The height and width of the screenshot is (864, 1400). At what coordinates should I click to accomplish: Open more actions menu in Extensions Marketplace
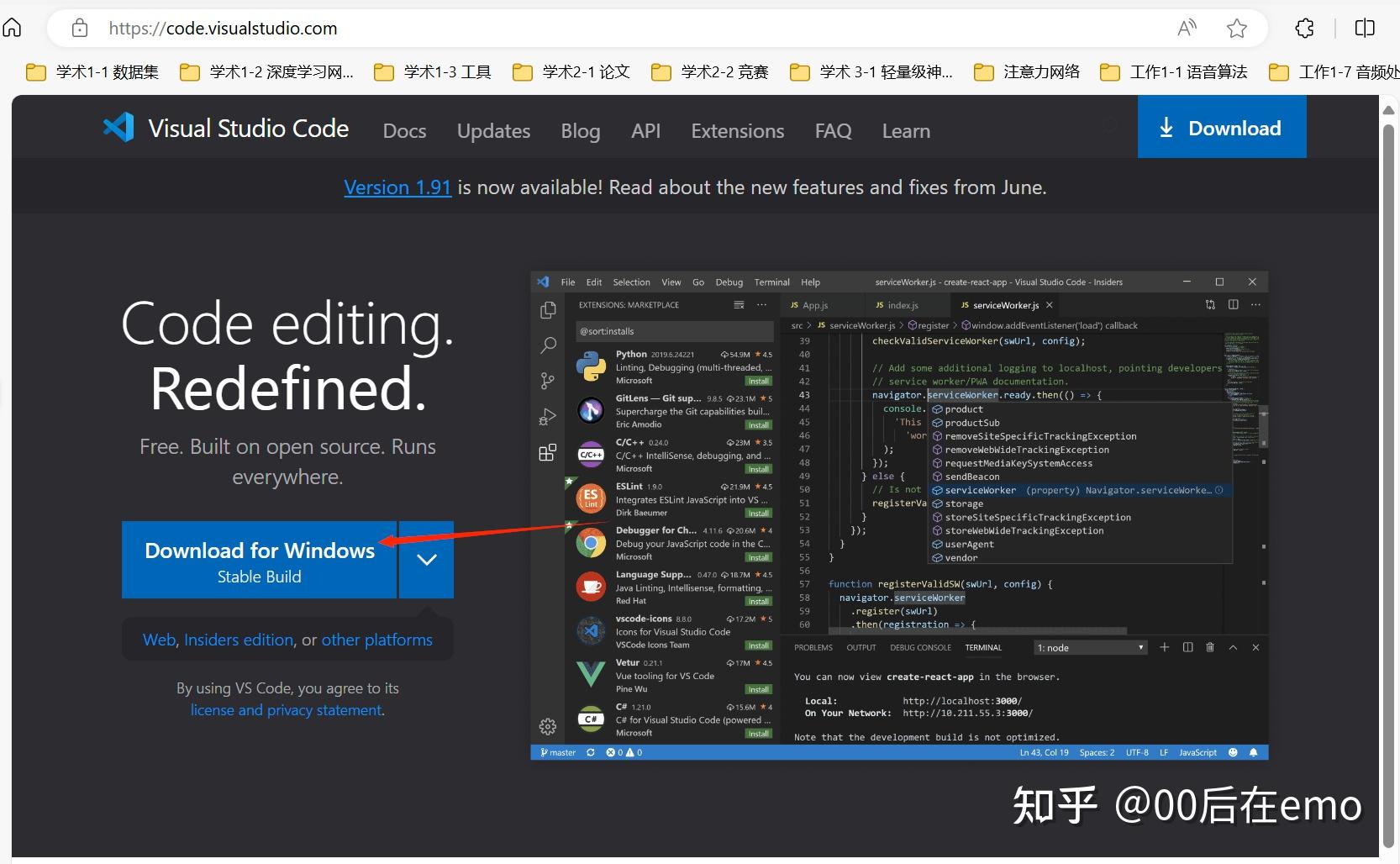(x=761, y=305)
